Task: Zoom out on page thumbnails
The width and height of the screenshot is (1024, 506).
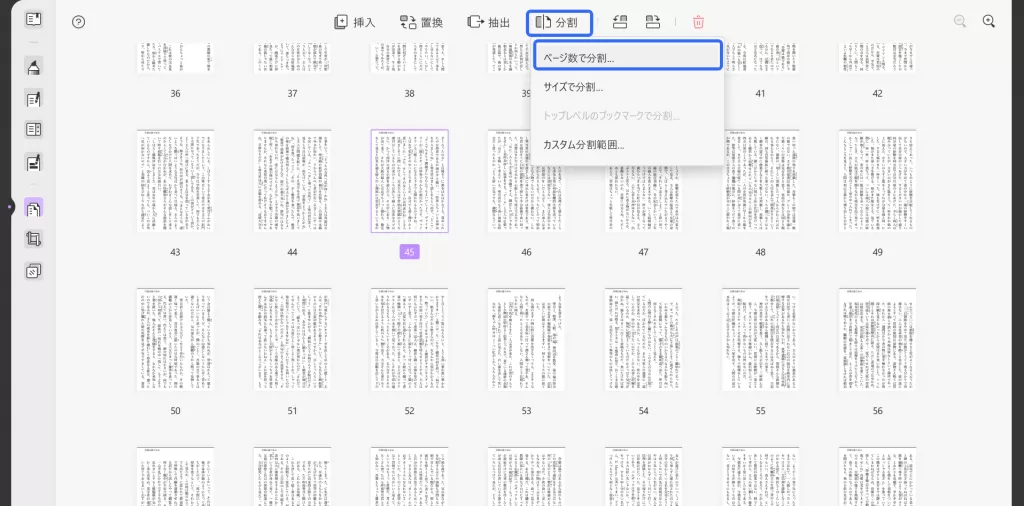Action: (959, 22)
